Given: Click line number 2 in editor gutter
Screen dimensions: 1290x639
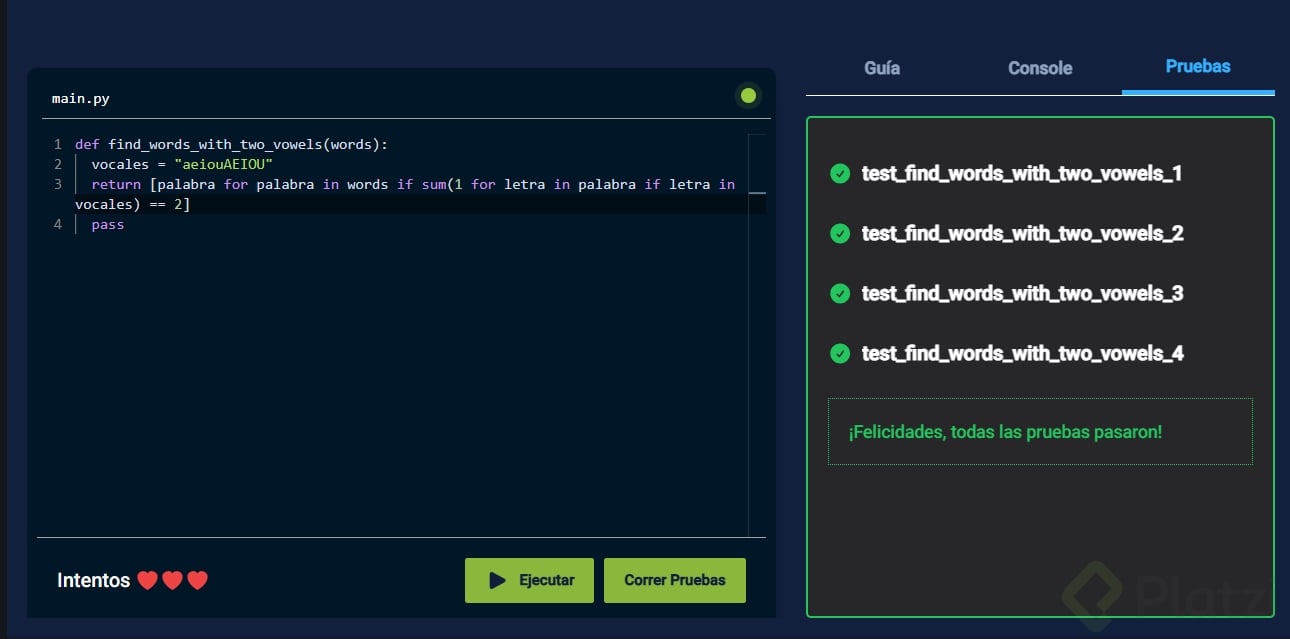Looking at the screenshot, I should 58,164.
